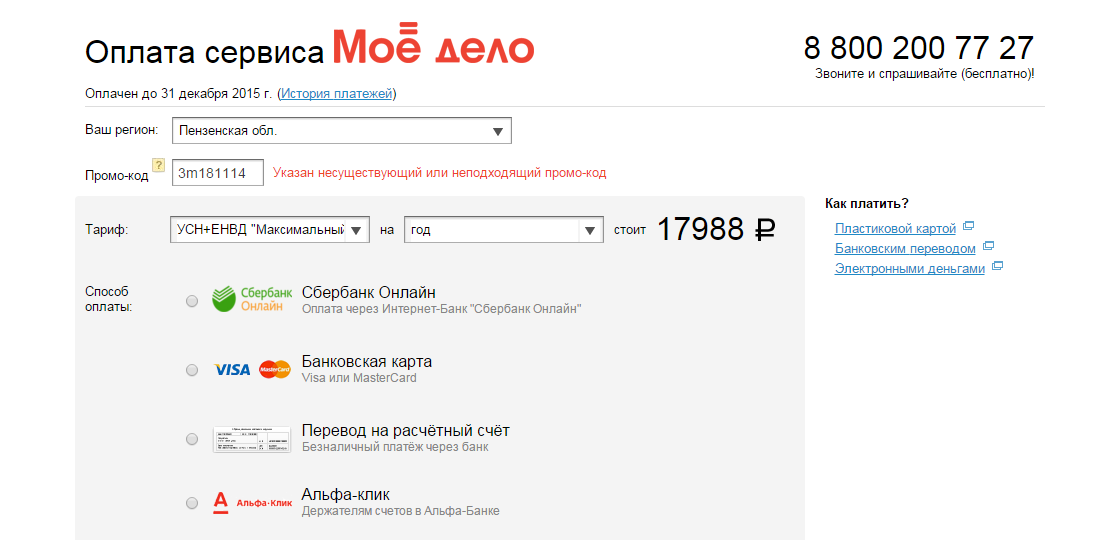
Task: Choose the Банковская карта radio button
Action: [192, 370]
